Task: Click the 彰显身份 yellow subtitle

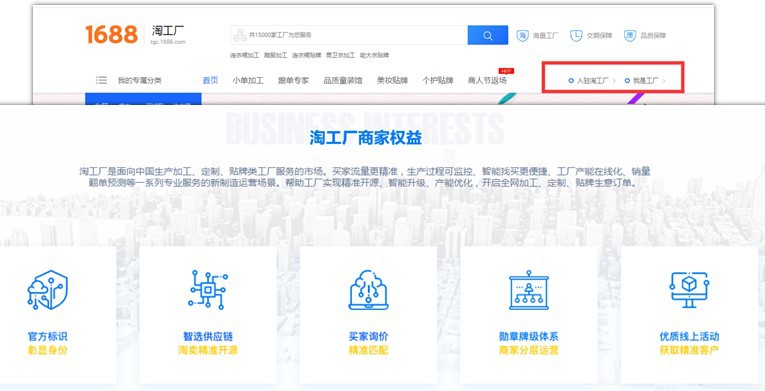Action: [x=47, y=350]
